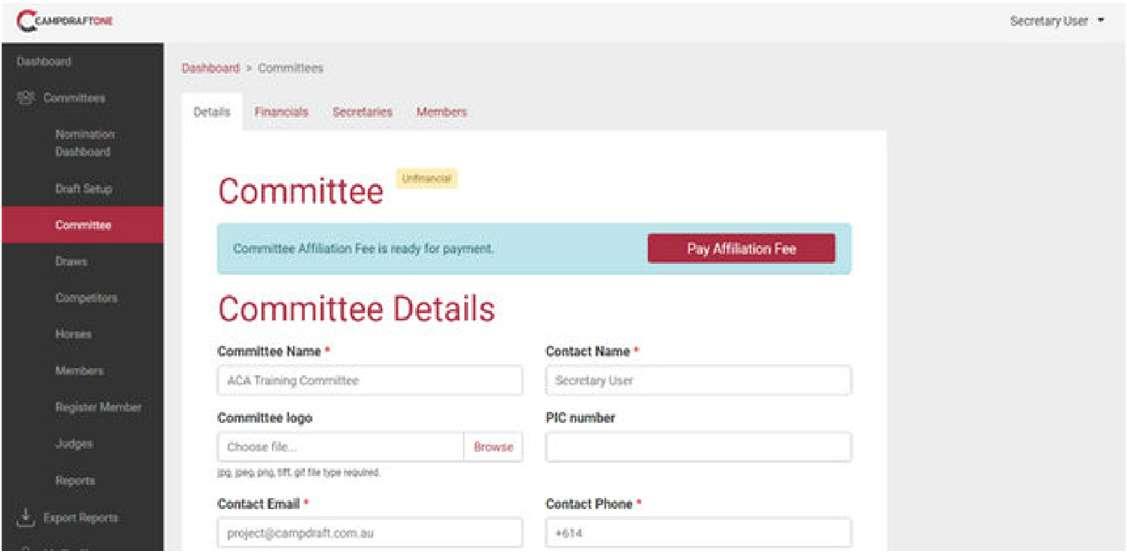Screen dimensions: 1127x552
Task: Go to Dashboard via the breadcrumb link
Action: point(210,68)
